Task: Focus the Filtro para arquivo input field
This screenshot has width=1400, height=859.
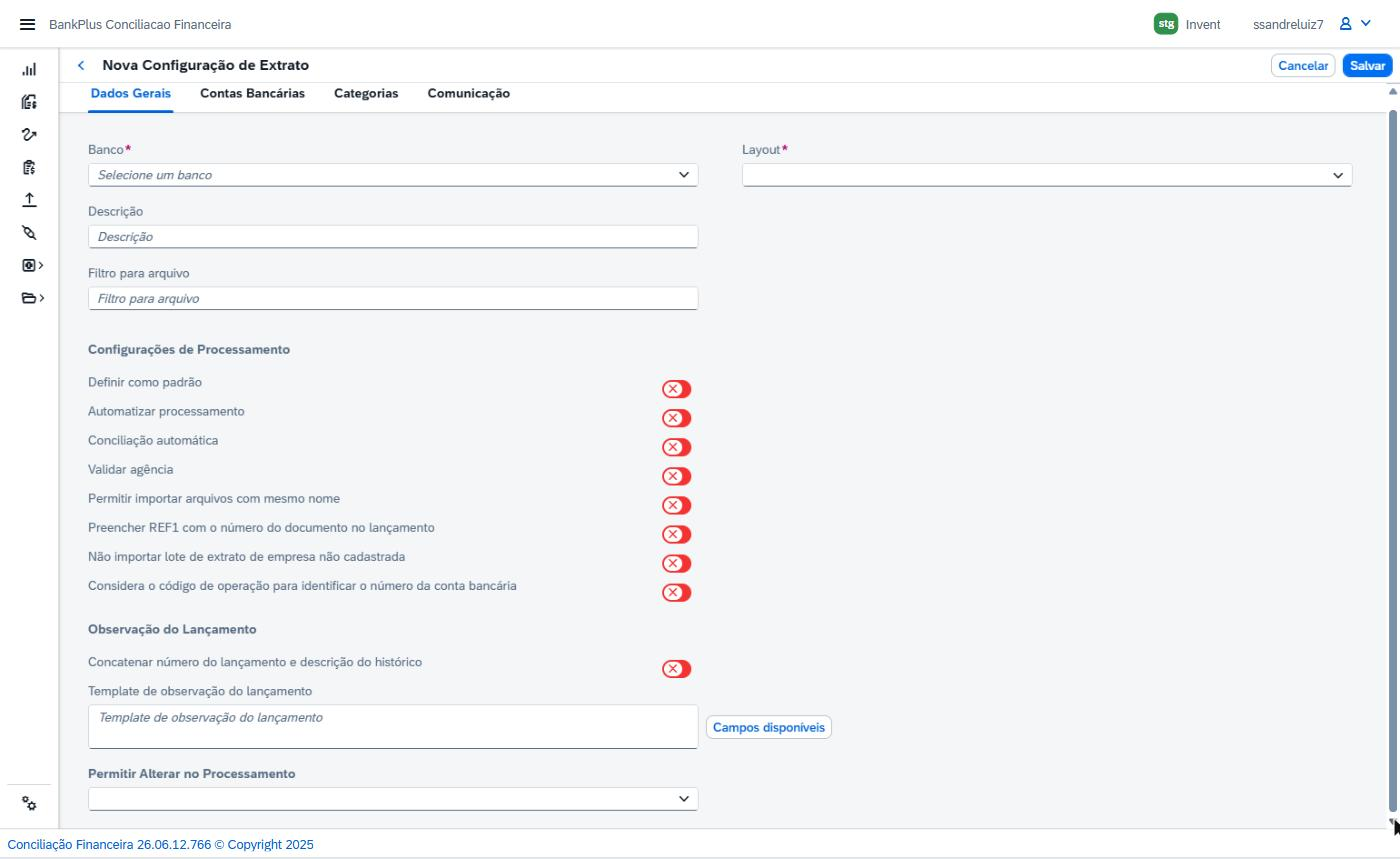Action: pyautogui.click(x=393, y=299)
